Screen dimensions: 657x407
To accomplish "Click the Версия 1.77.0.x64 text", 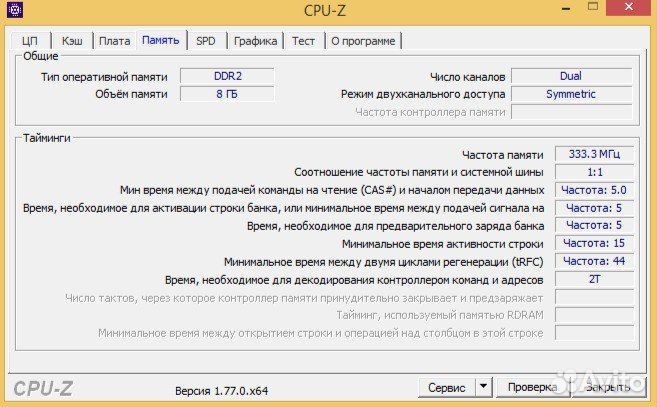I will pyautogui.click(x=221, y=391).
